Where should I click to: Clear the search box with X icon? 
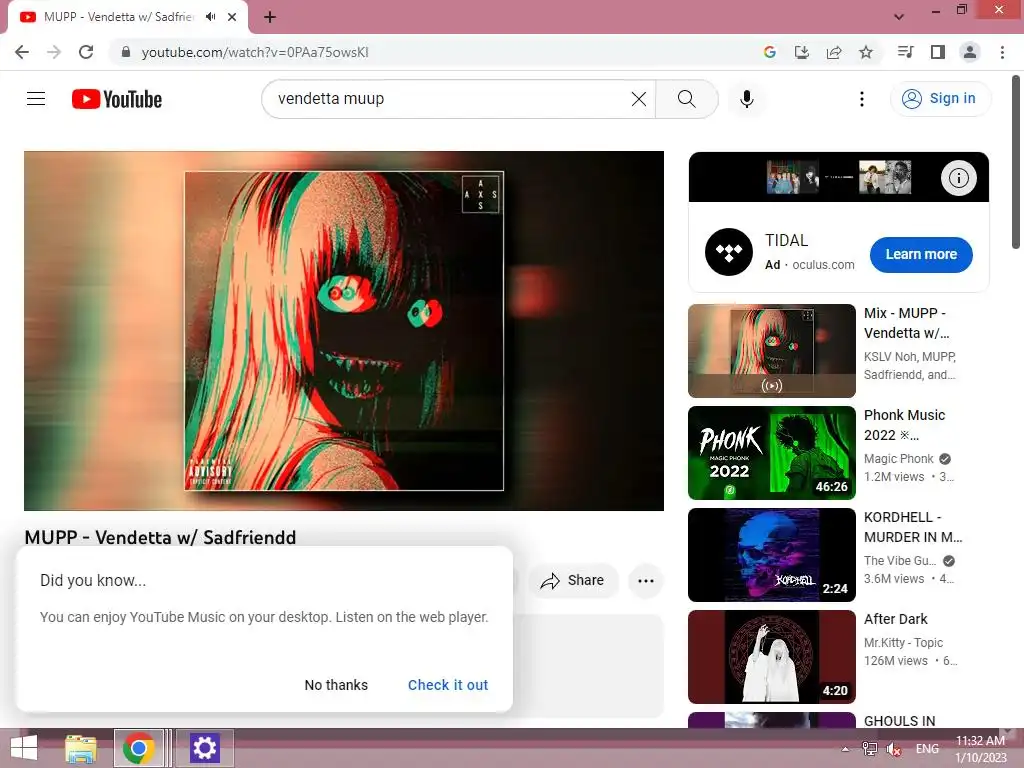639,99
